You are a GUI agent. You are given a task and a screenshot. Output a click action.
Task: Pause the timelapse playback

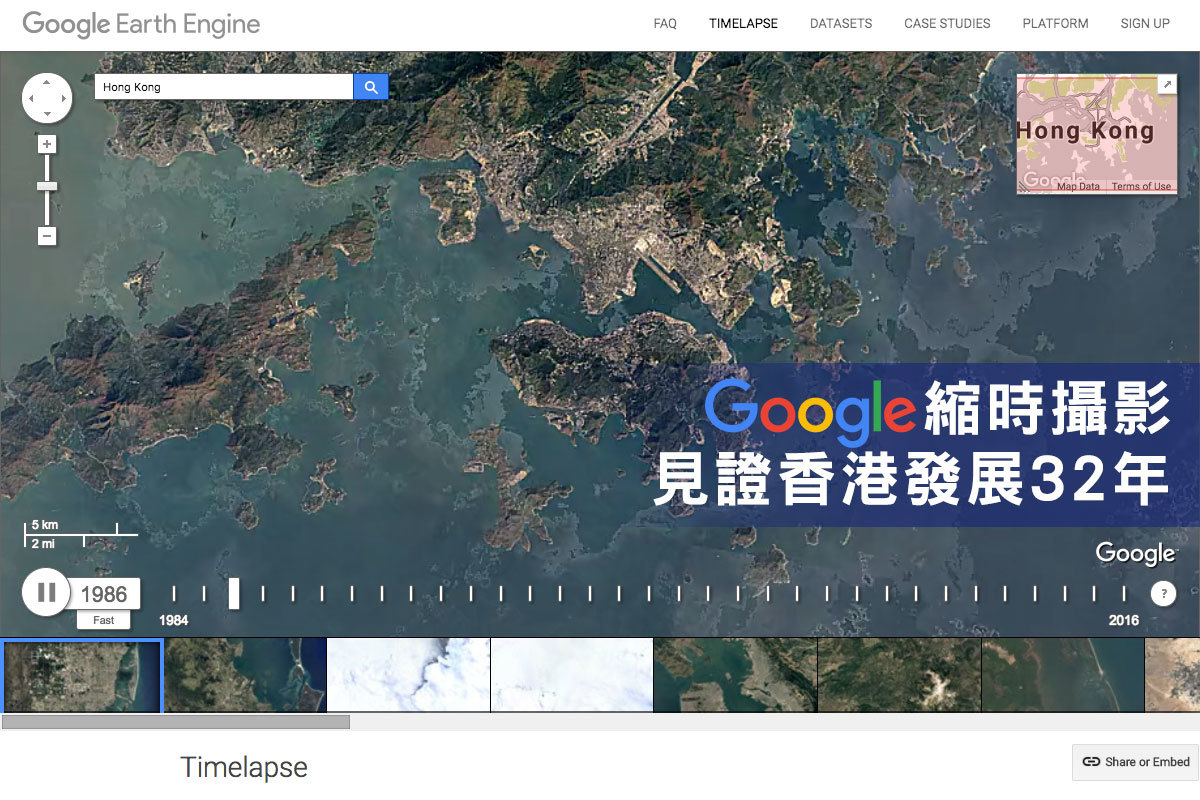point(47,593)
